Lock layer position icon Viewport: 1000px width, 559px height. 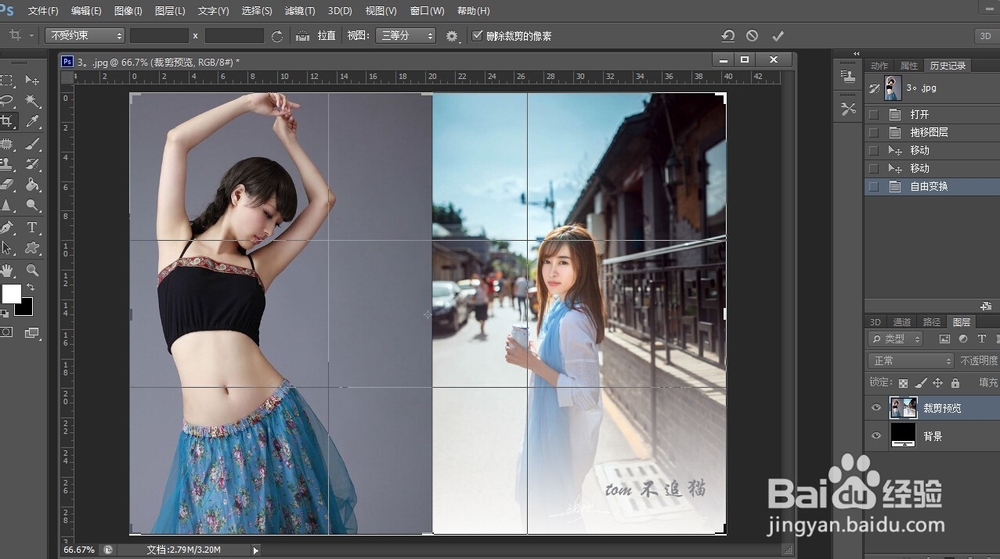pyautogui.click(x=938, y=383)
